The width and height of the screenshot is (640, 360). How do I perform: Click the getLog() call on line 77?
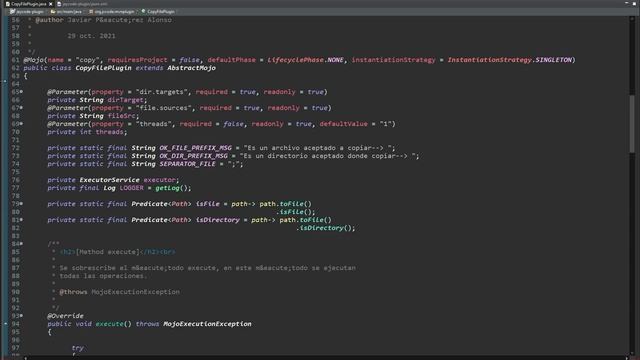click(x=173, y=188)
